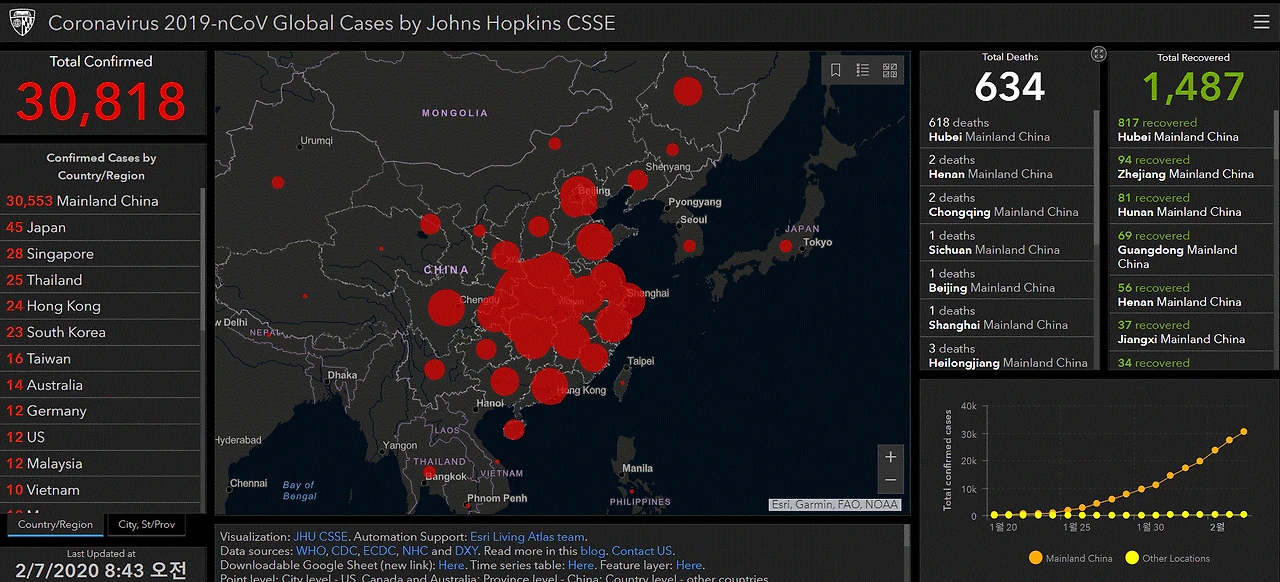Click the Total Recovered 1,487 figure
Screen dimensions: 1280x582
(1194, 88)
